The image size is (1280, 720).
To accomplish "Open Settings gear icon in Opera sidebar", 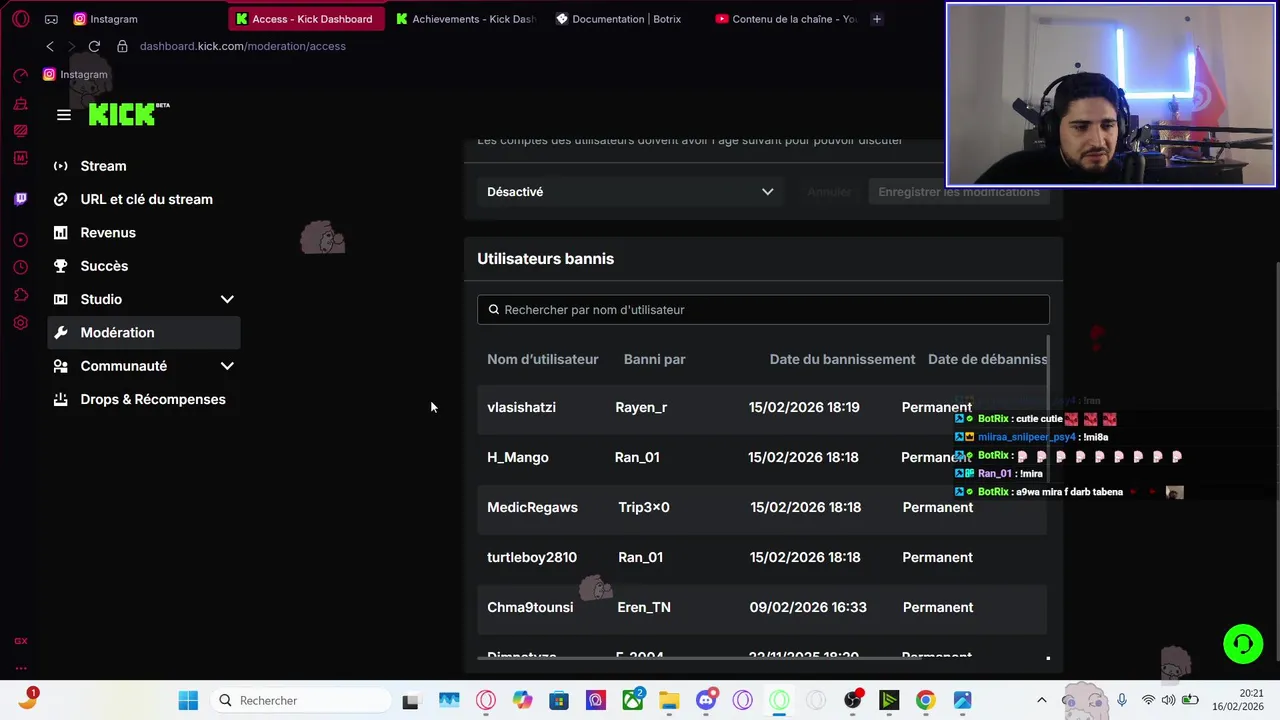I will [20, 322].
